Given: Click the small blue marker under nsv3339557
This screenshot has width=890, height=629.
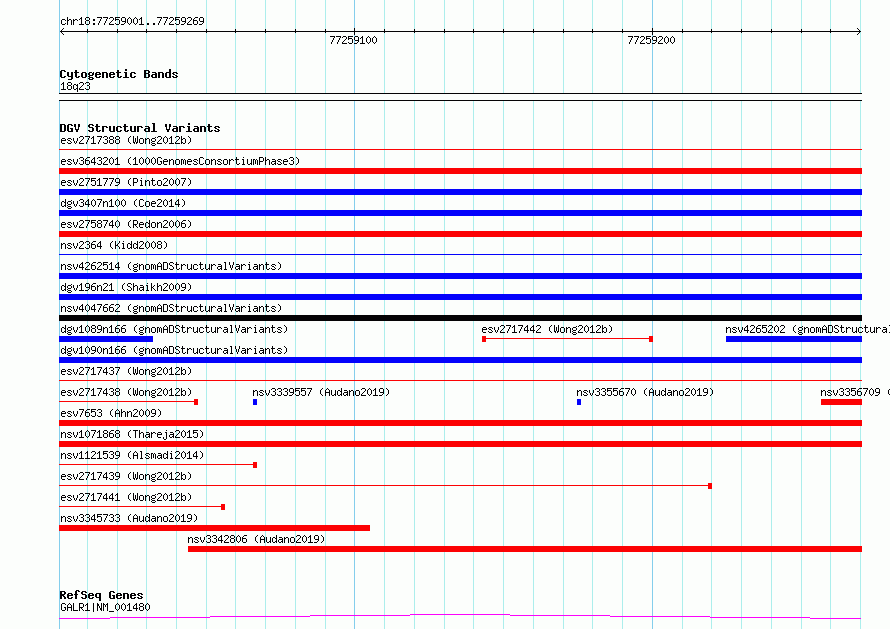Looking at the screenshot, I should click(x=255, y=402).
